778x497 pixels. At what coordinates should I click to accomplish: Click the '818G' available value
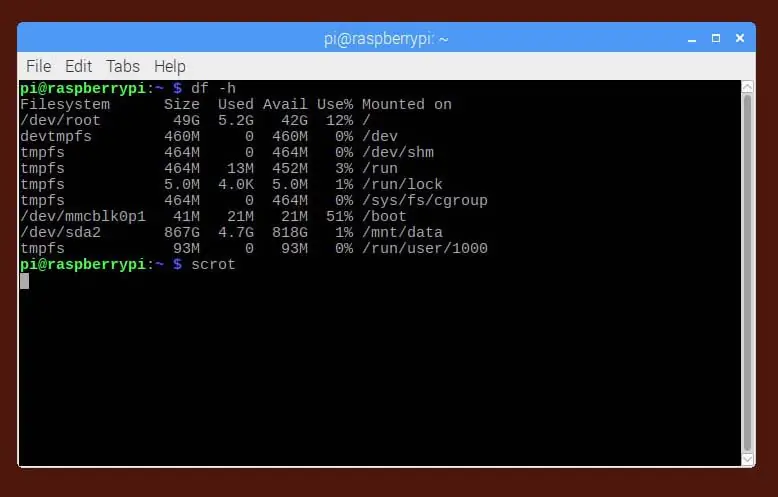click(x=290, y=233)
